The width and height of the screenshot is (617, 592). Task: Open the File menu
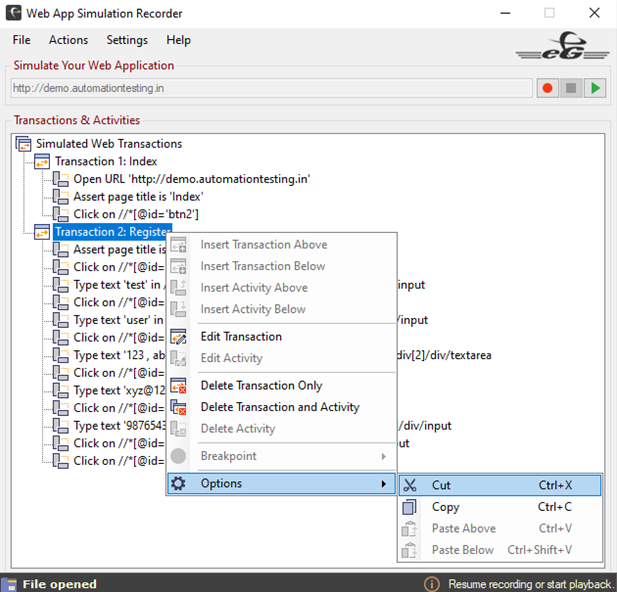[21, 40]
